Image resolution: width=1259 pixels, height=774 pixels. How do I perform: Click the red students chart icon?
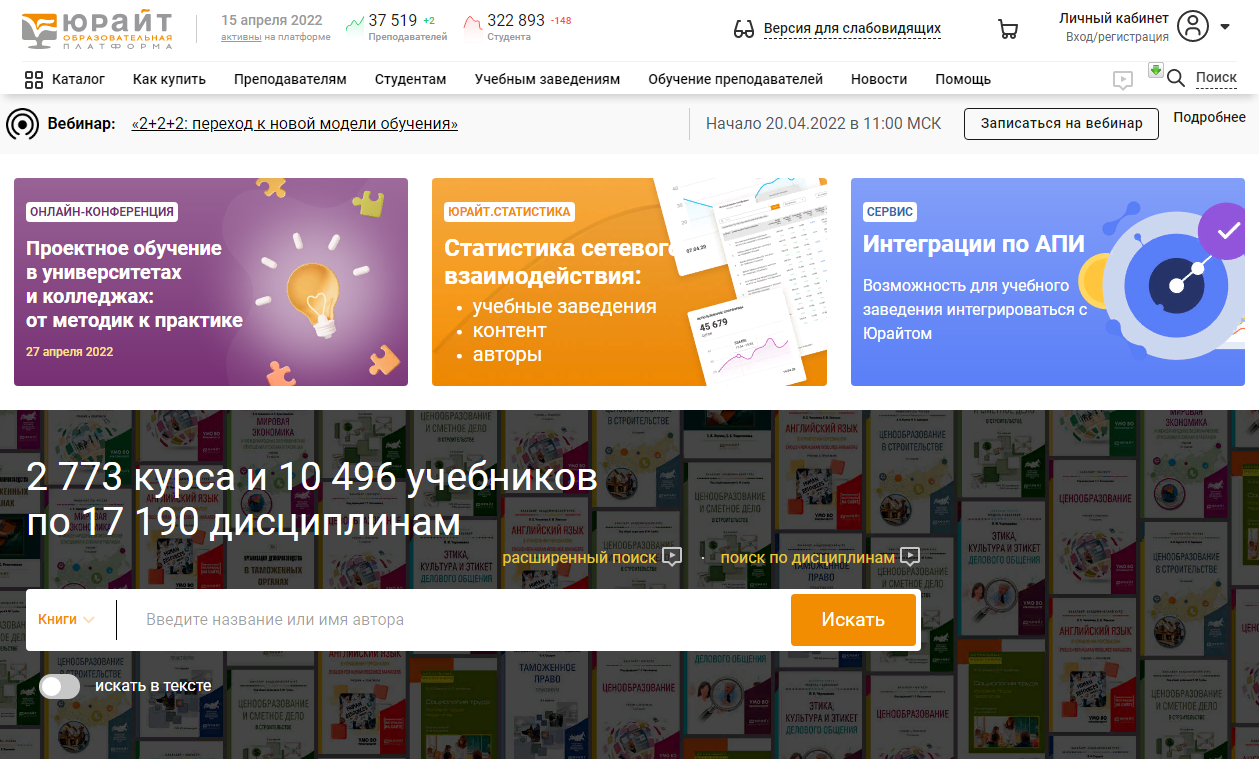pos(472,24)
